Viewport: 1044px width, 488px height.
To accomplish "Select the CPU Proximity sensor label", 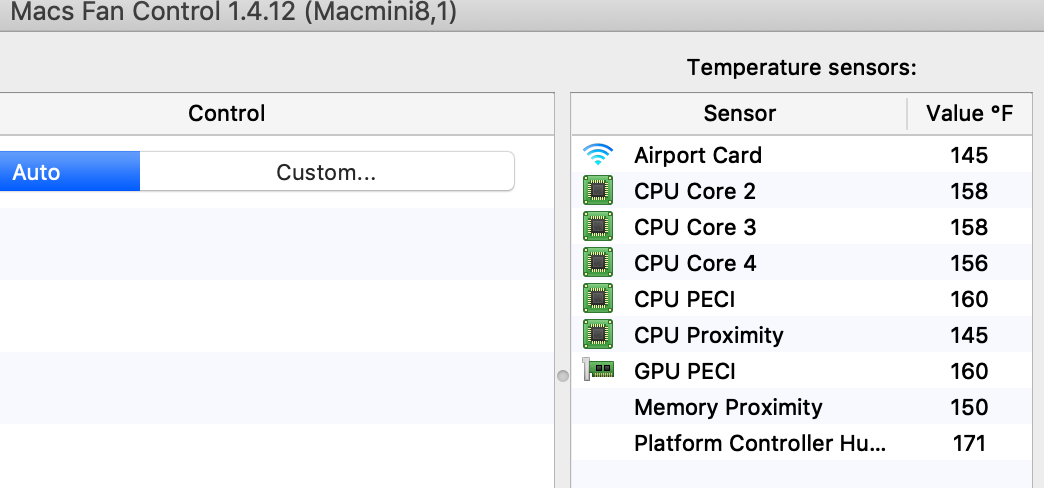I will click(x=708, y=335).
